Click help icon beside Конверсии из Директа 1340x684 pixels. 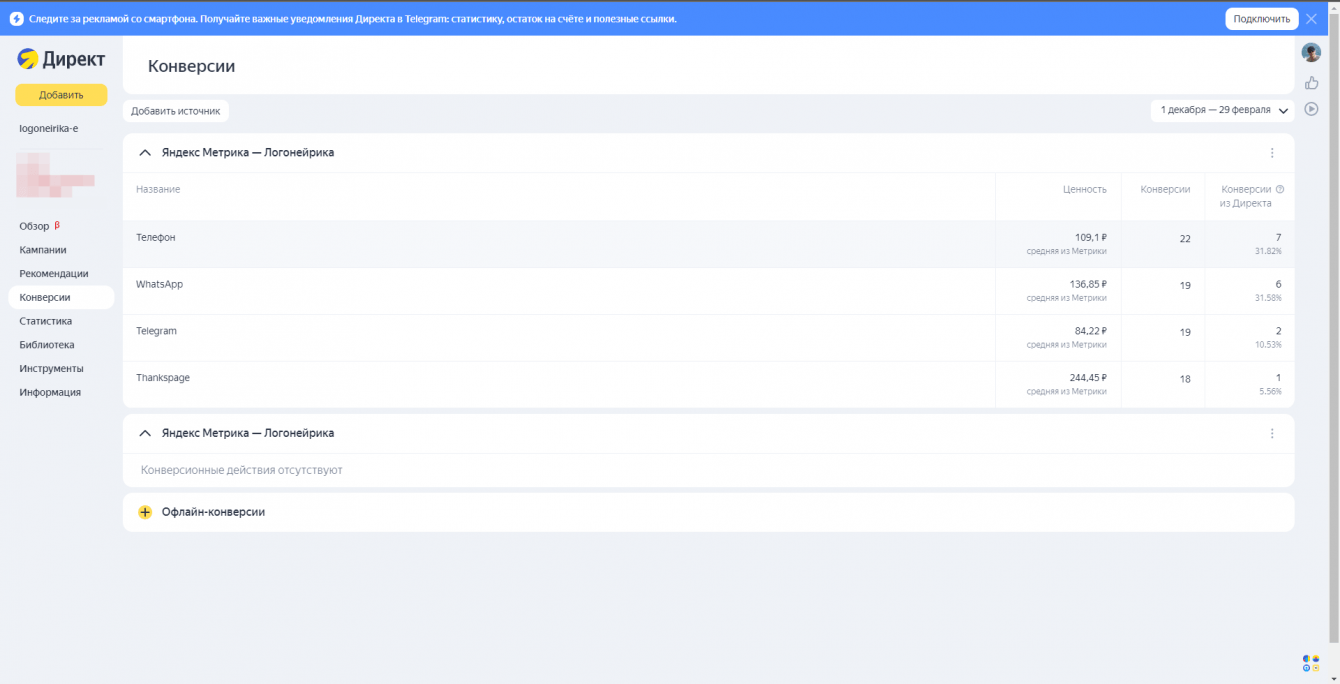click(x=1280, y=189)
